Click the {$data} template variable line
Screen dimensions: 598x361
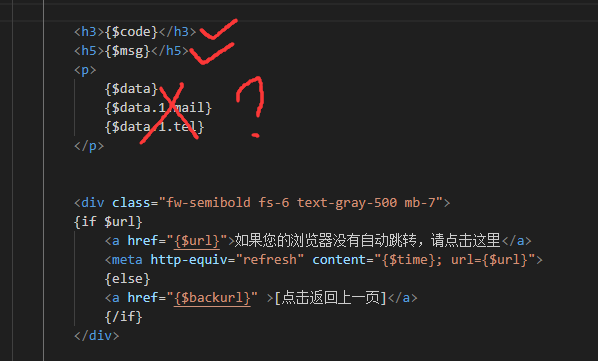pos(131,89)
